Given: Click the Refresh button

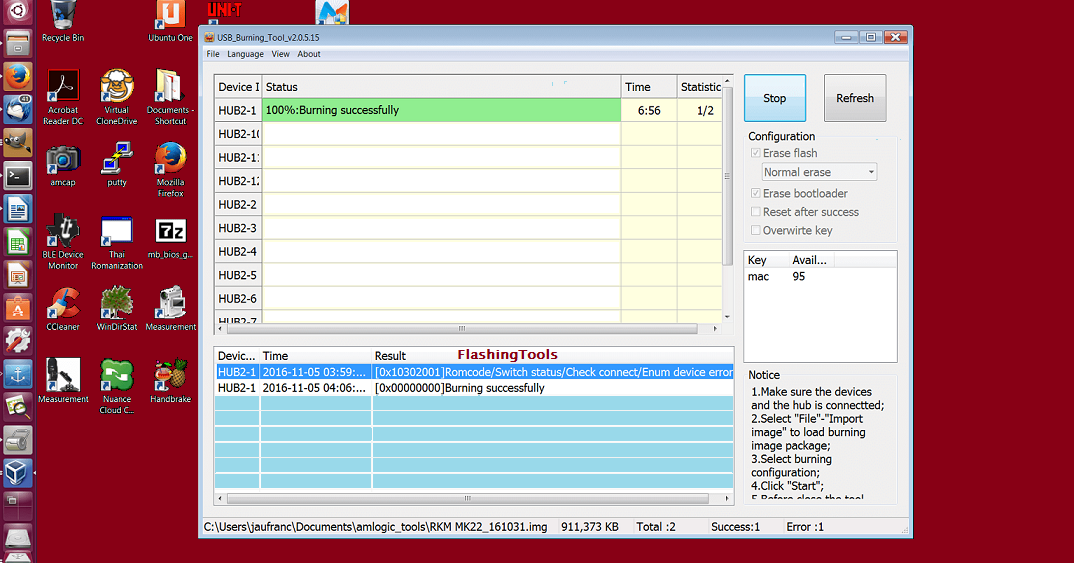Looking at the screenshot, I should (x=855, y=98).
